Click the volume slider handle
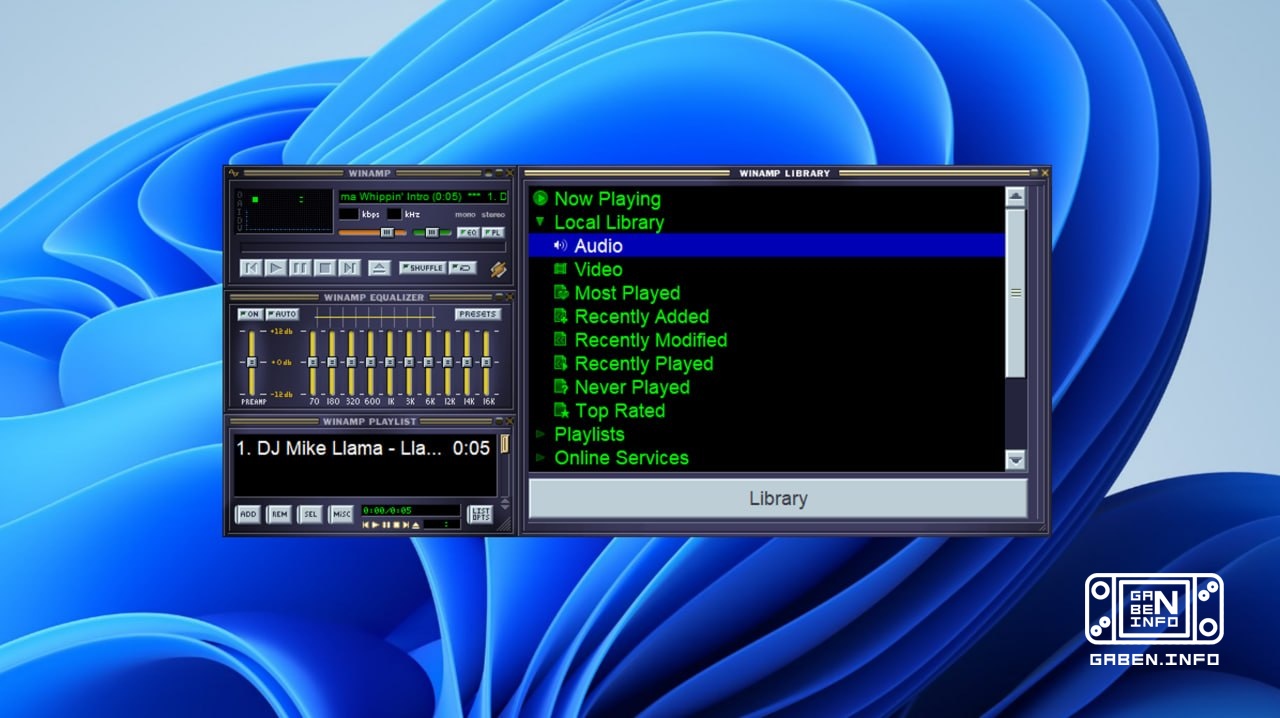This screenshot has height=718, width=1280. pos(387,232)
